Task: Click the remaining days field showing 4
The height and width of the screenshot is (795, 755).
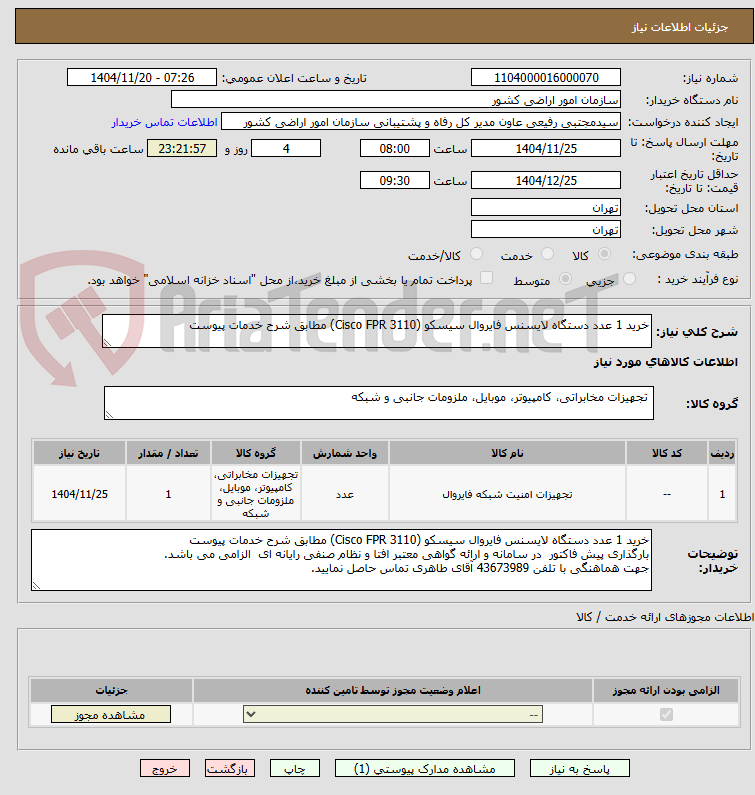Action: pos(286,149)
